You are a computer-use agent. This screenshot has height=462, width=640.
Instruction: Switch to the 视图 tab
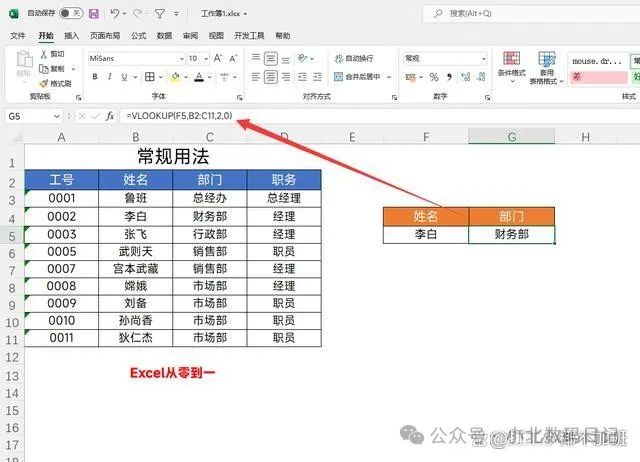click(x=216, y=36)
